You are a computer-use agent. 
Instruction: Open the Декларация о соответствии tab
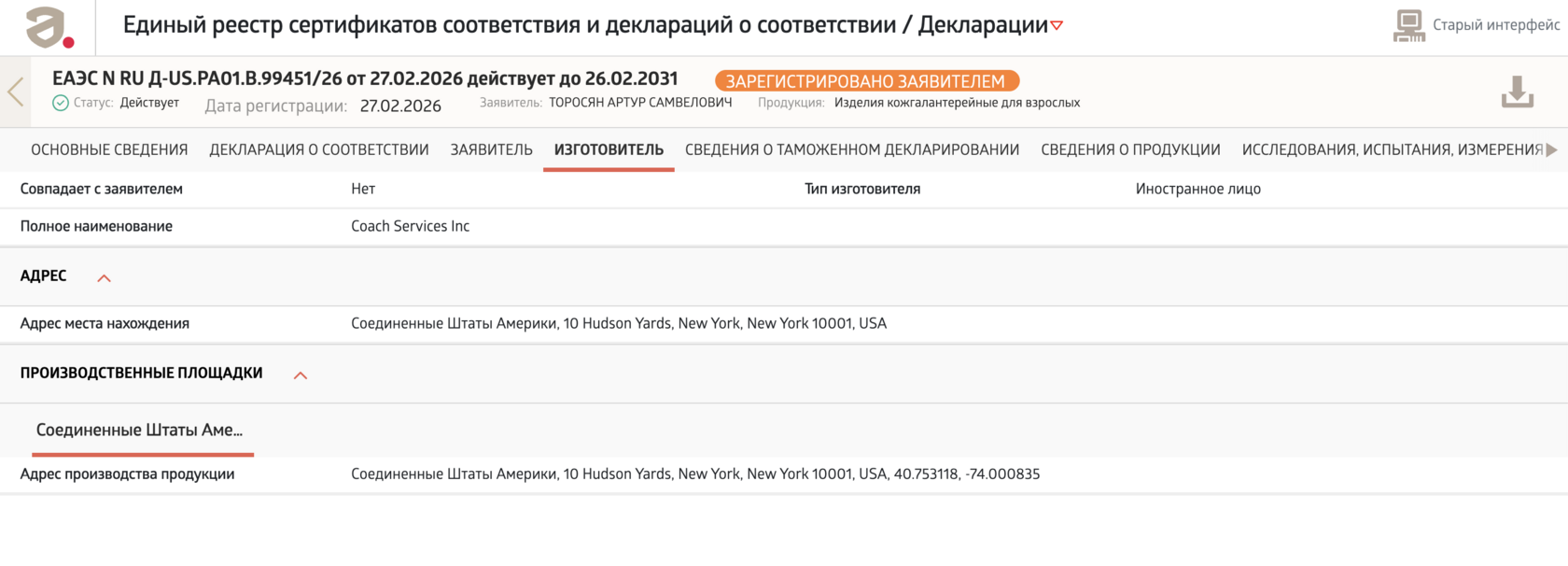point(319,149)
